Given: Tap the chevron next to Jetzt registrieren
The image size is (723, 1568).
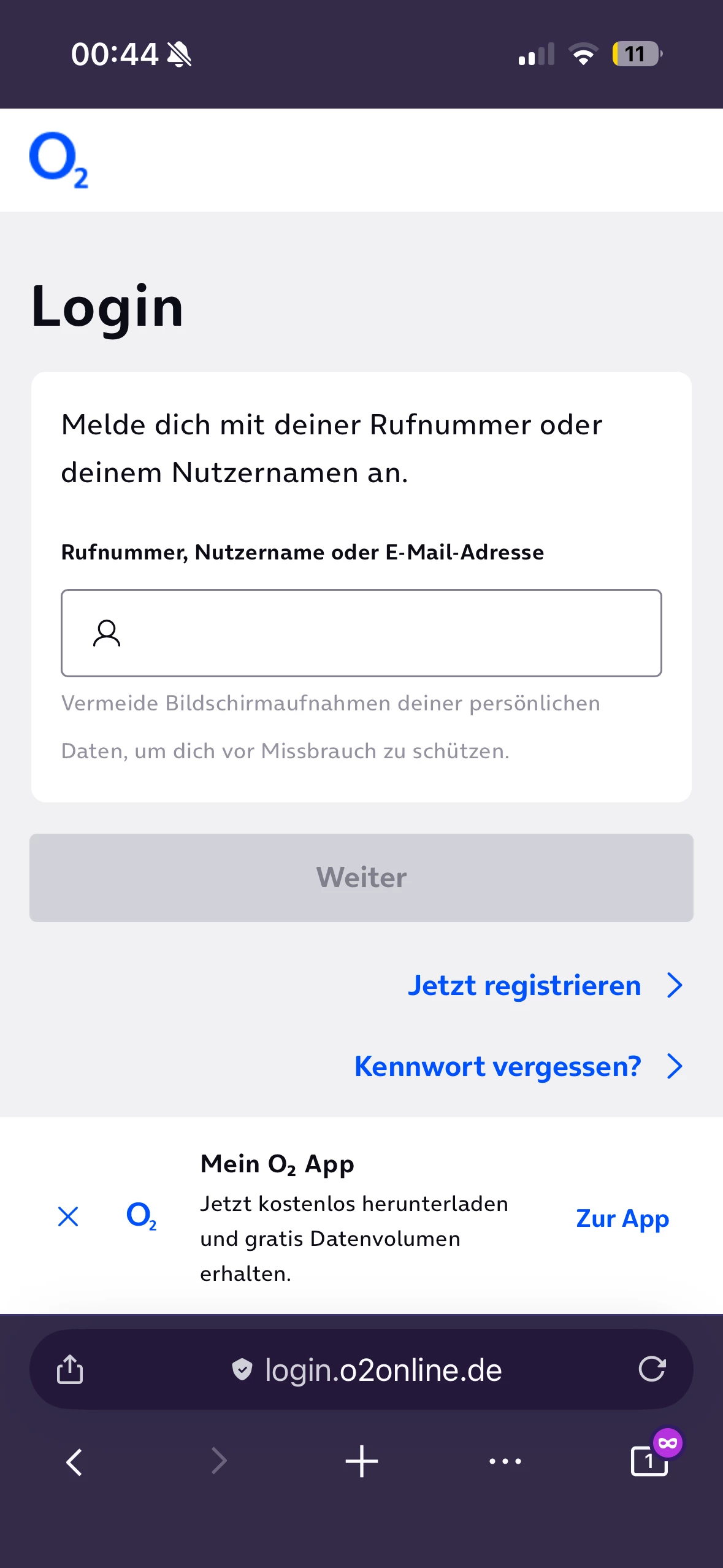Looking at the screenshot, I should 675,986.
